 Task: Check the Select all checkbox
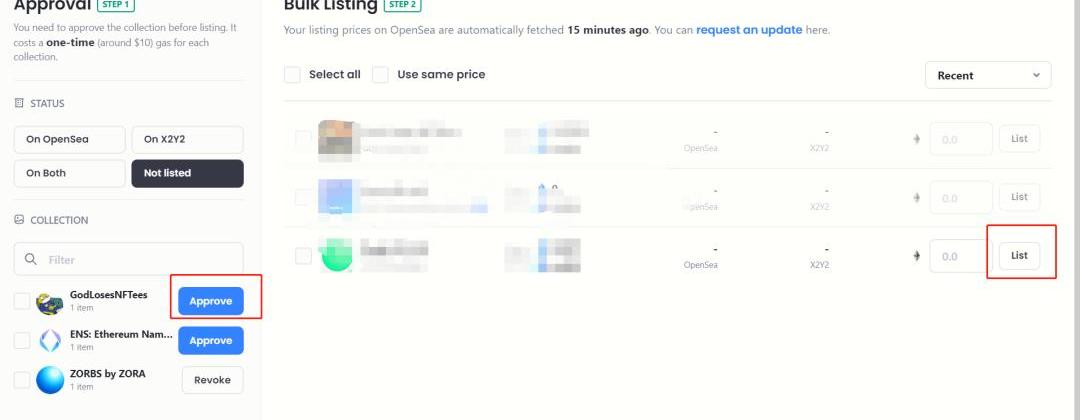click(292, 75)
